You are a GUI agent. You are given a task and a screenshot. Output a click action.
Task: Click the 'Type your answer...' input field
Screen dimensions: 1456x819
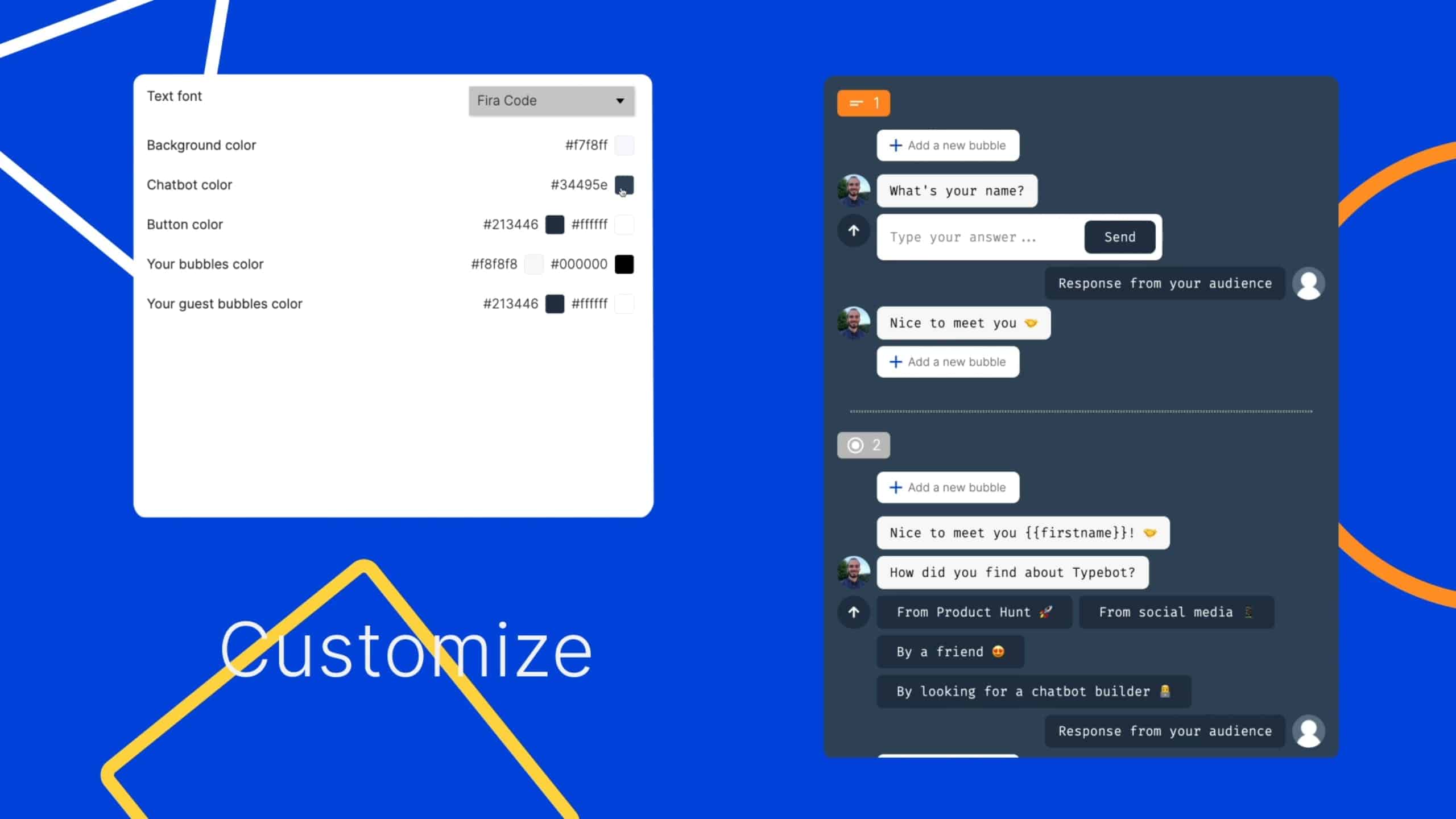click(x=980, y=236)
